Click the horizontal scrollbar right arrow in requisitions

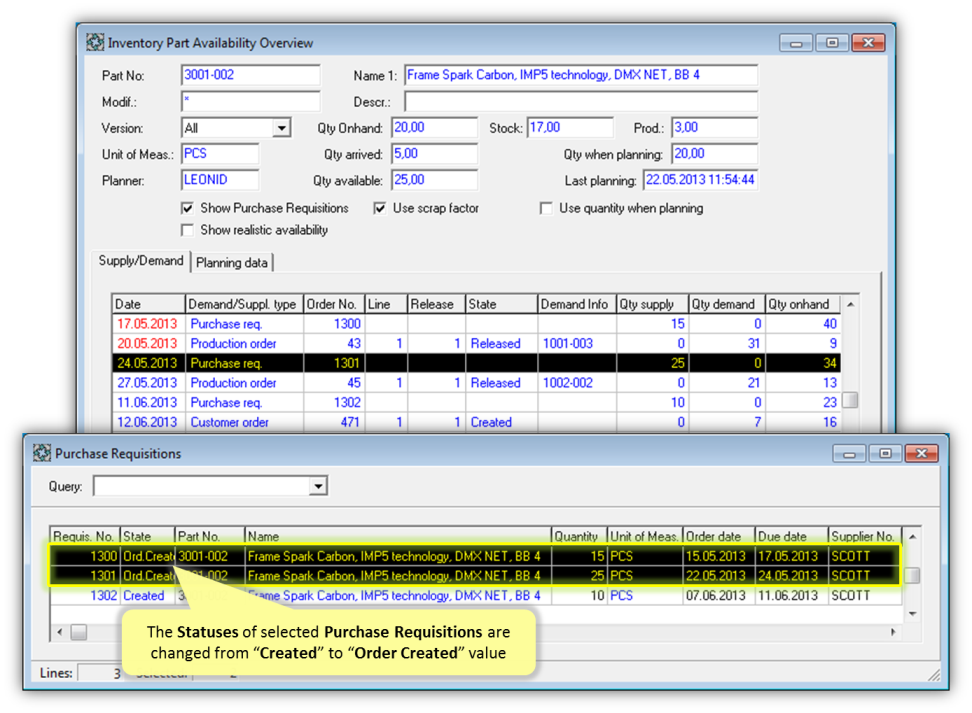click(893, 632)
